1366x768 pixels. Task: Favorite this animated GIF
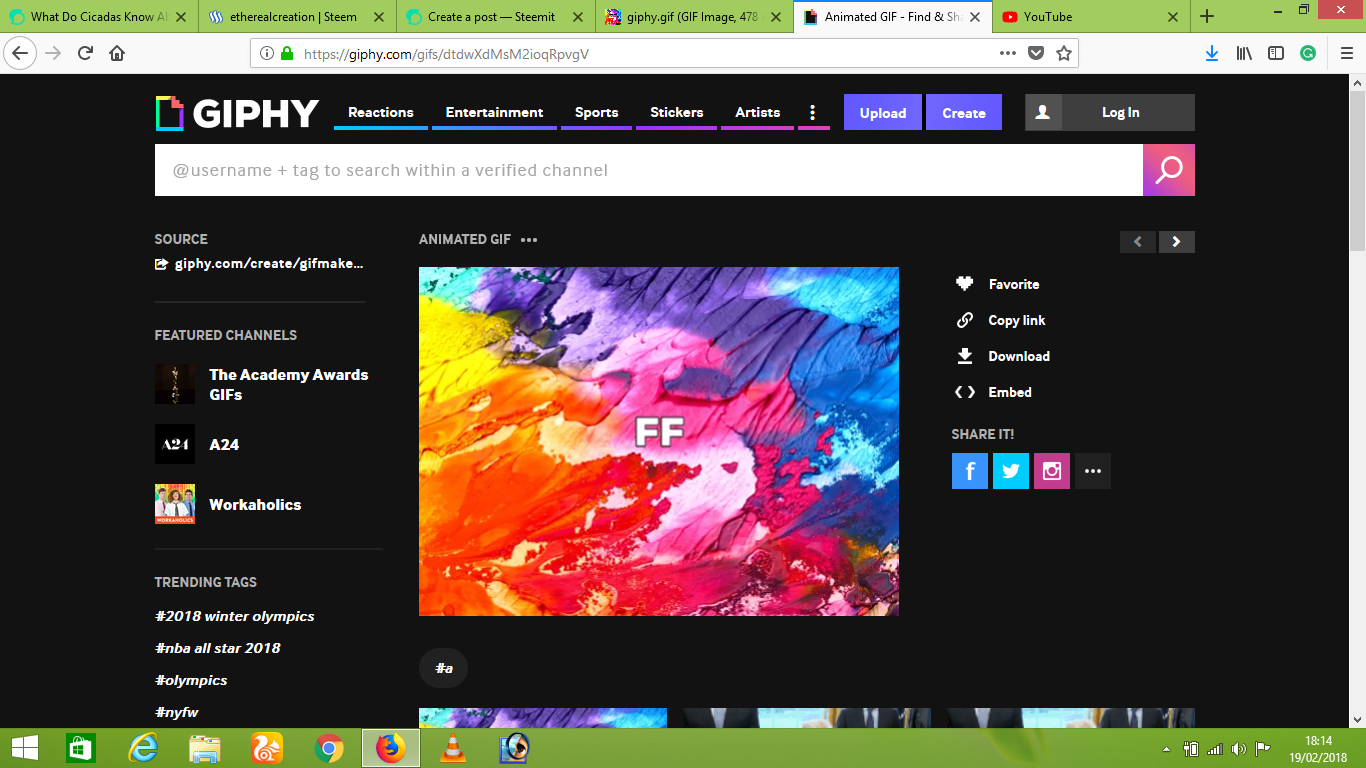[x=1013, y=284]
